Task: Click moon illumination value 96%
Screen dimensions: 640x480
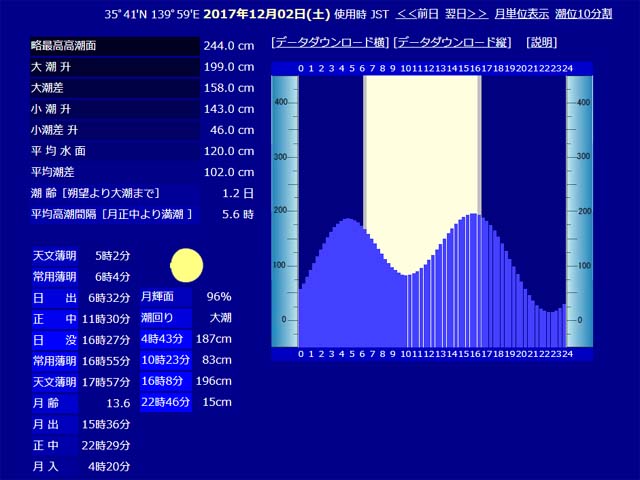Action: tap(219, 297)
